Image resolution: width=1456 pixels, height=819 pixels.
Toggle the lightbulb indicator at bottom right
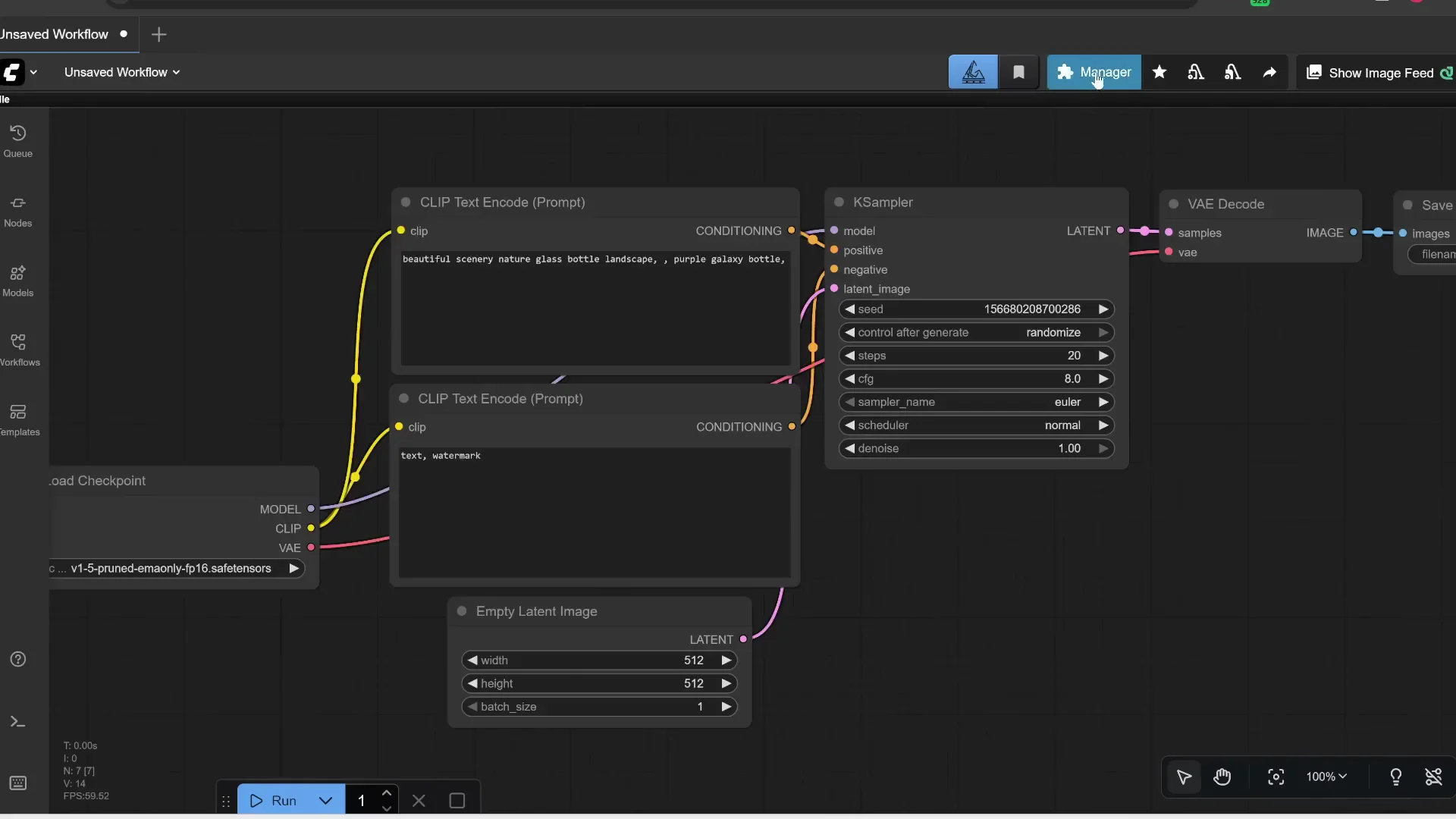point(1397,777)
